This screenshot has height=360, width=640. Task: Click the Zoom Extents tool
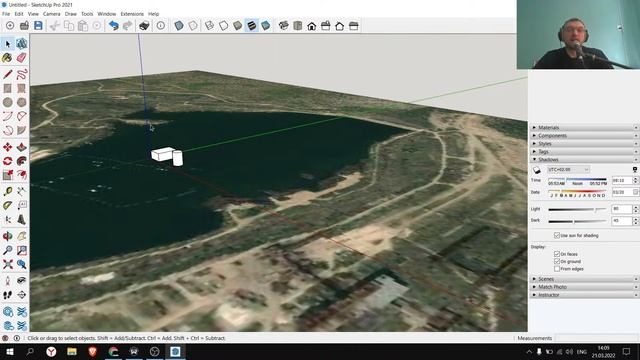click(8, 264)
